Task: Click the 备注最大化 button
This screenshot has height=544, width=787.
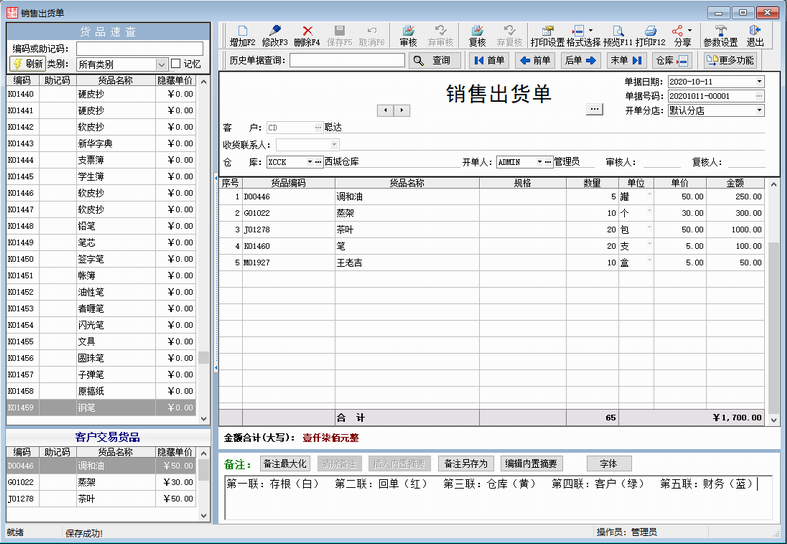Action: 285,464
